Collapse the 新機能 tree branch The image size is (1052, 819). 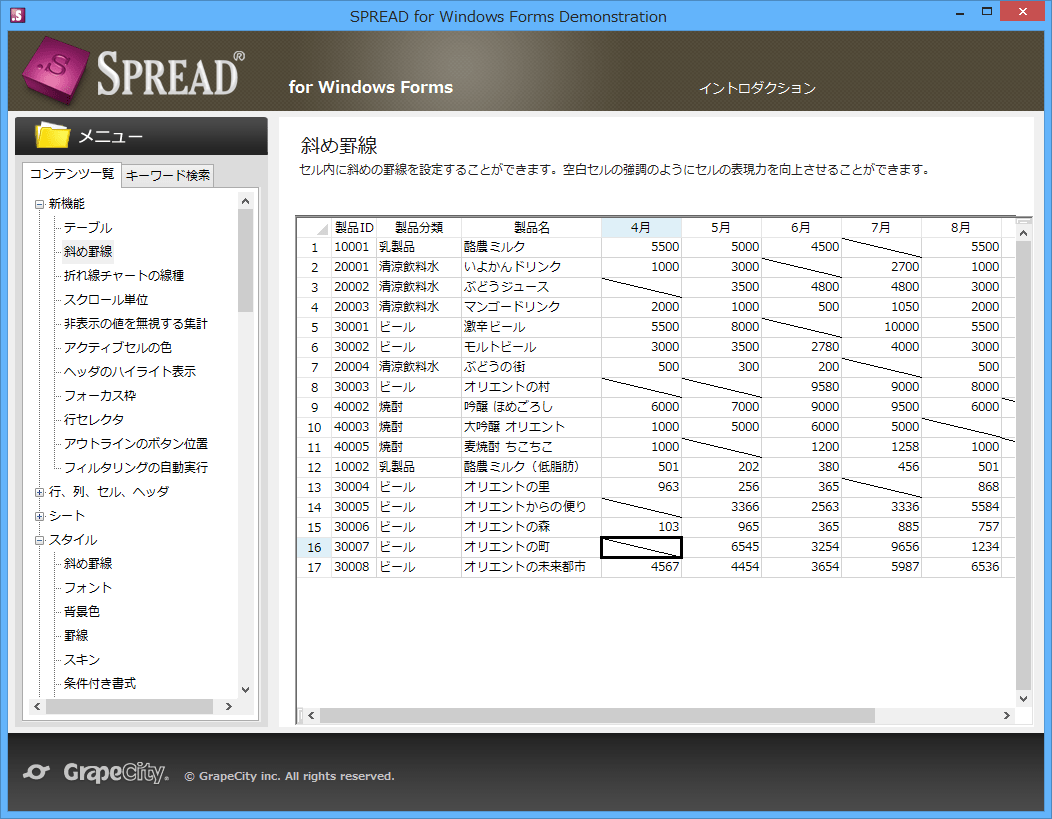[x=37, y=202]
